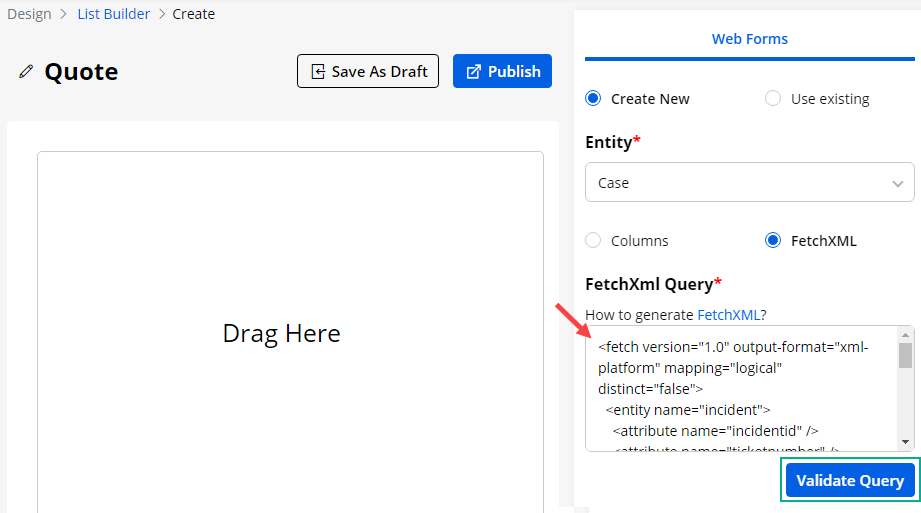Click the query box scrollbar up arrow
This screenshot has height=513, width=921.
[x=904, y=335]
